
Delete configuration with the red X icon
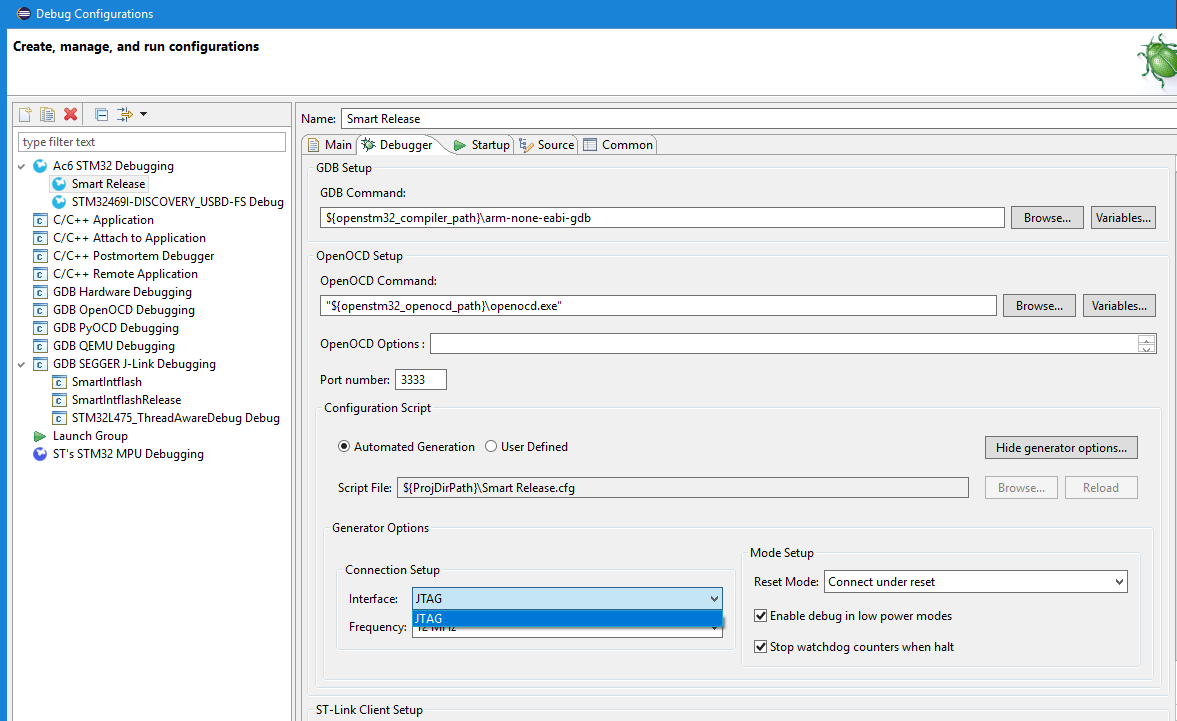point(70,114)
